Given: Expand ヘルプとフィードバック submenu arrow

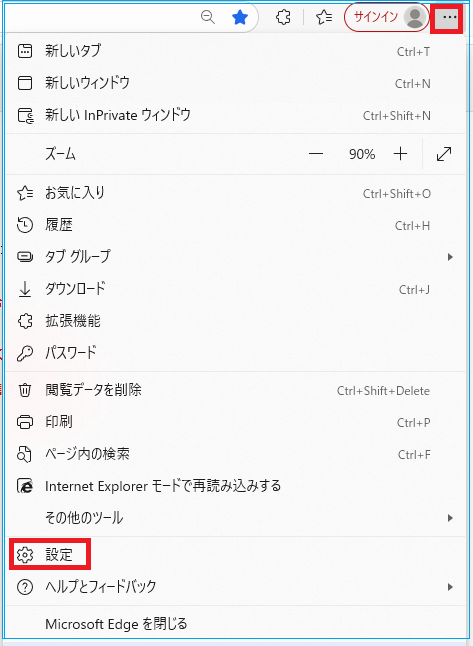Looking at the screenshot, I should click(450, 587).
